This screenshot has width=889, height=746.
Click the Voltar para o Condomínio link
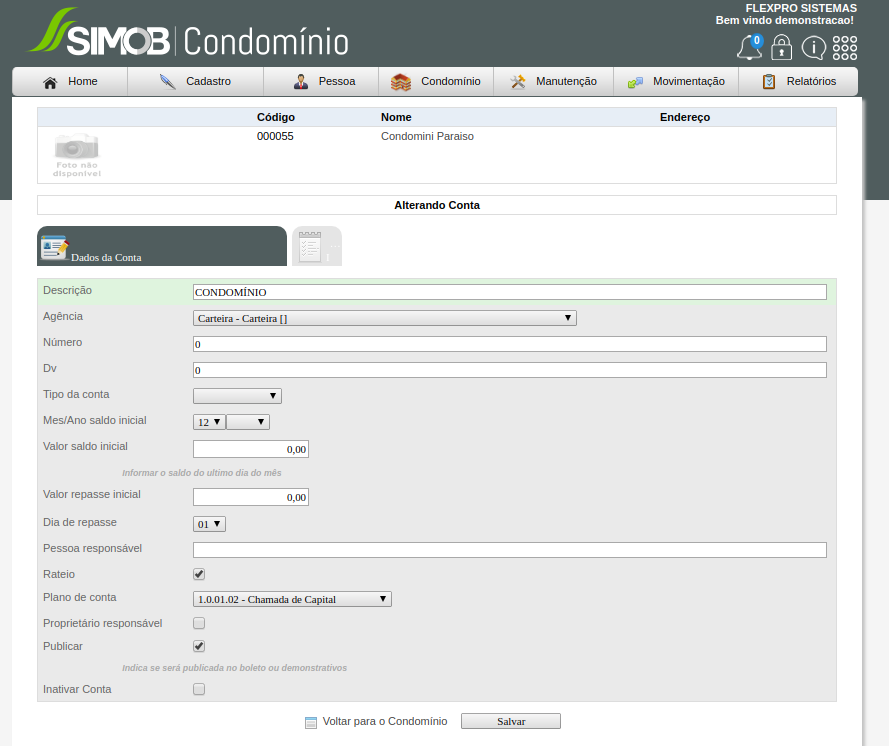385,721
